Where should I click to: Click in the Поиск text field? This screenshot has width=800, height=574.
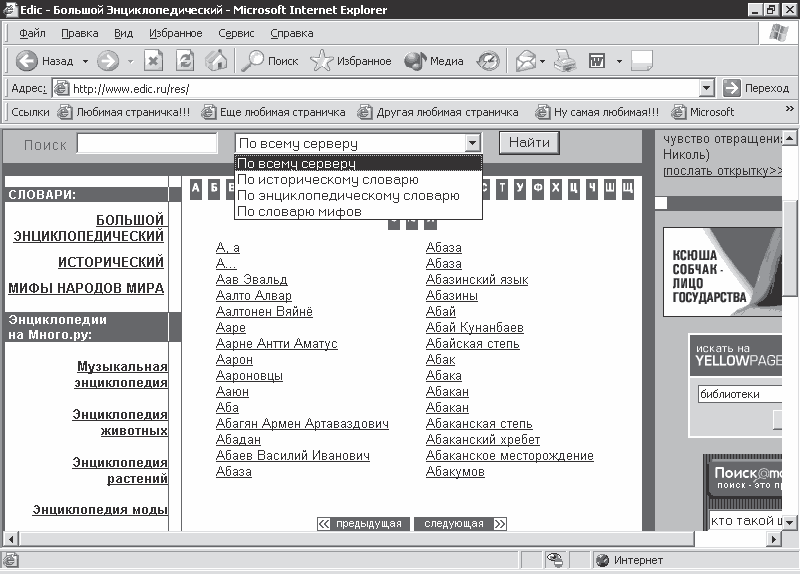(x=146, y=144)
